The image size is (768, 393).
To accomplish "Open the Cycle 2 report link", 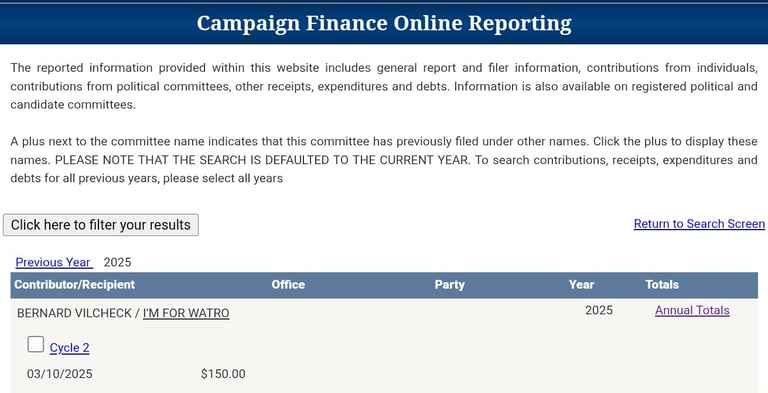I will point(70,348).
